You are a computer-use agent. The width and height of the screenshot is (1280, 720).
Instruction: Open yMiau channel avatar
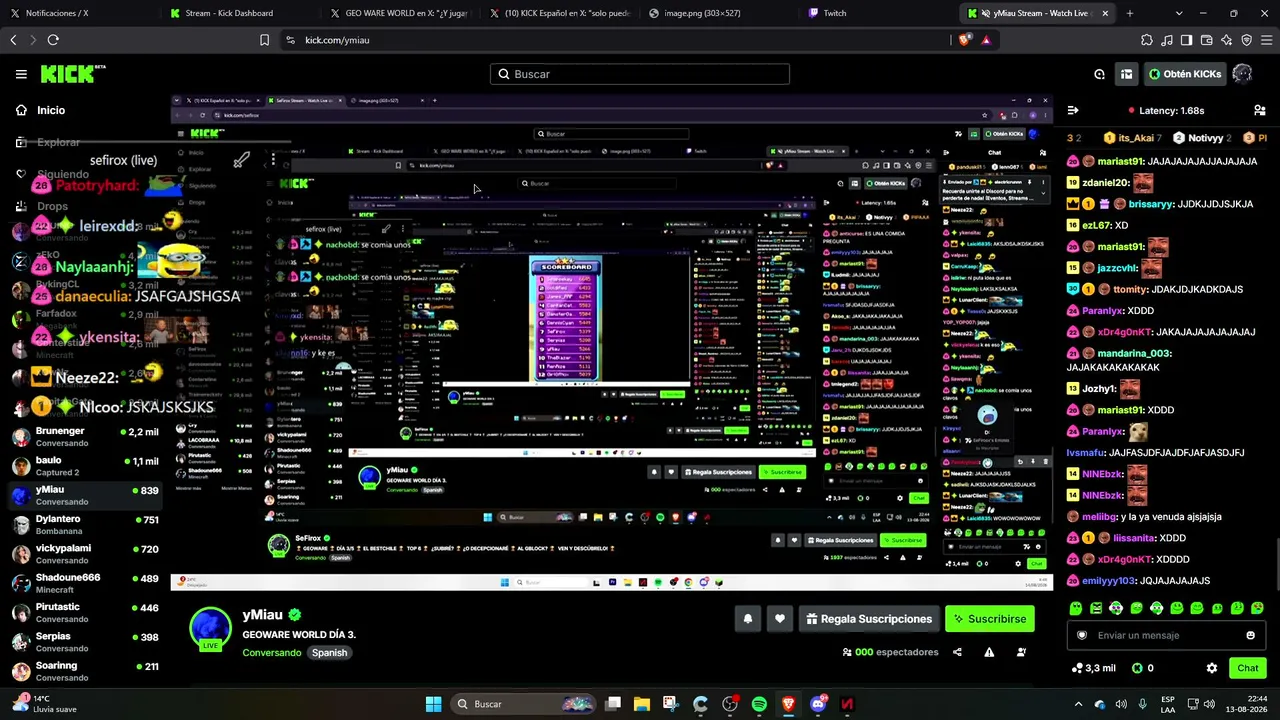pos(210,628)
